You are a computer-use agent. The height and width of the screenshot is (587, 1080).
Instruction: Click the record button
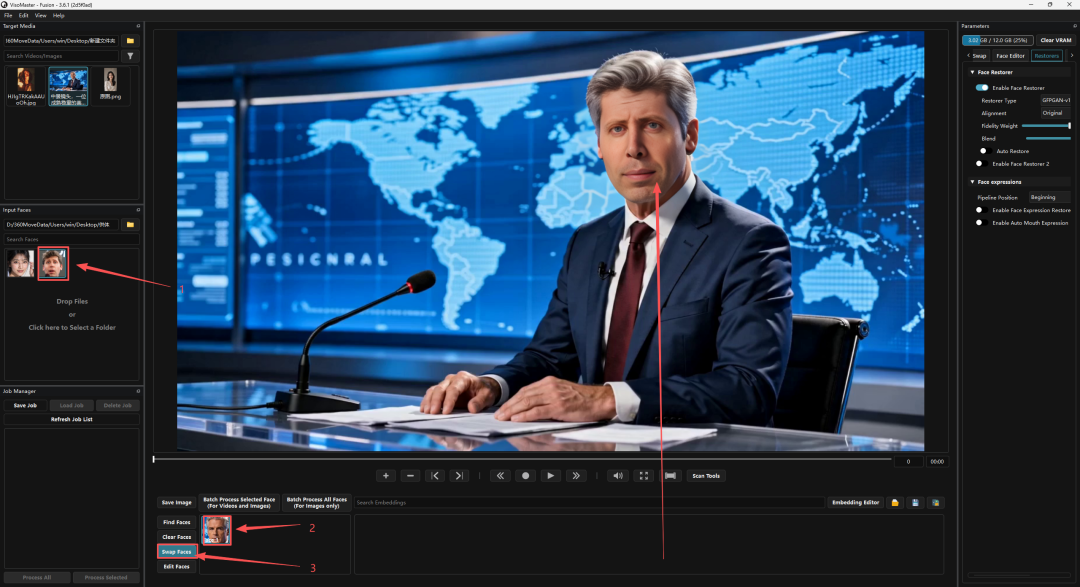(x=526, y=475)
